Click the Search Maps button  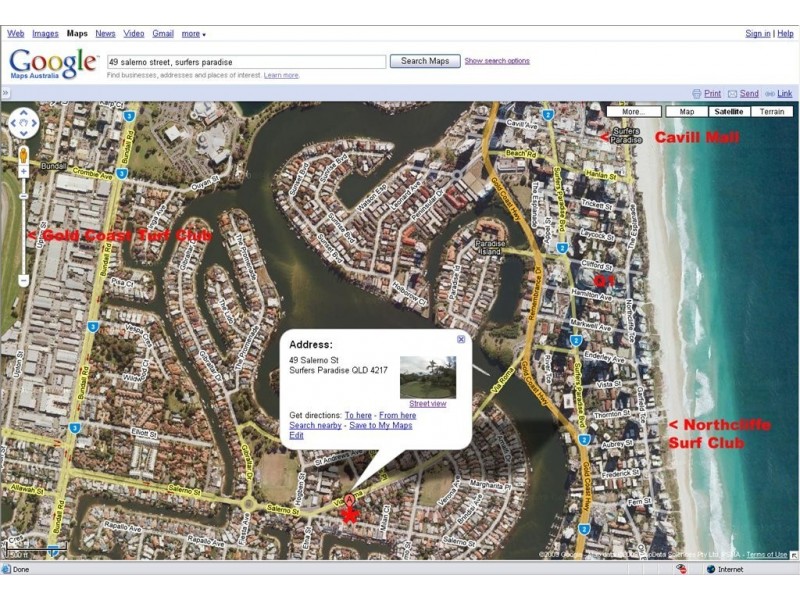425,61
